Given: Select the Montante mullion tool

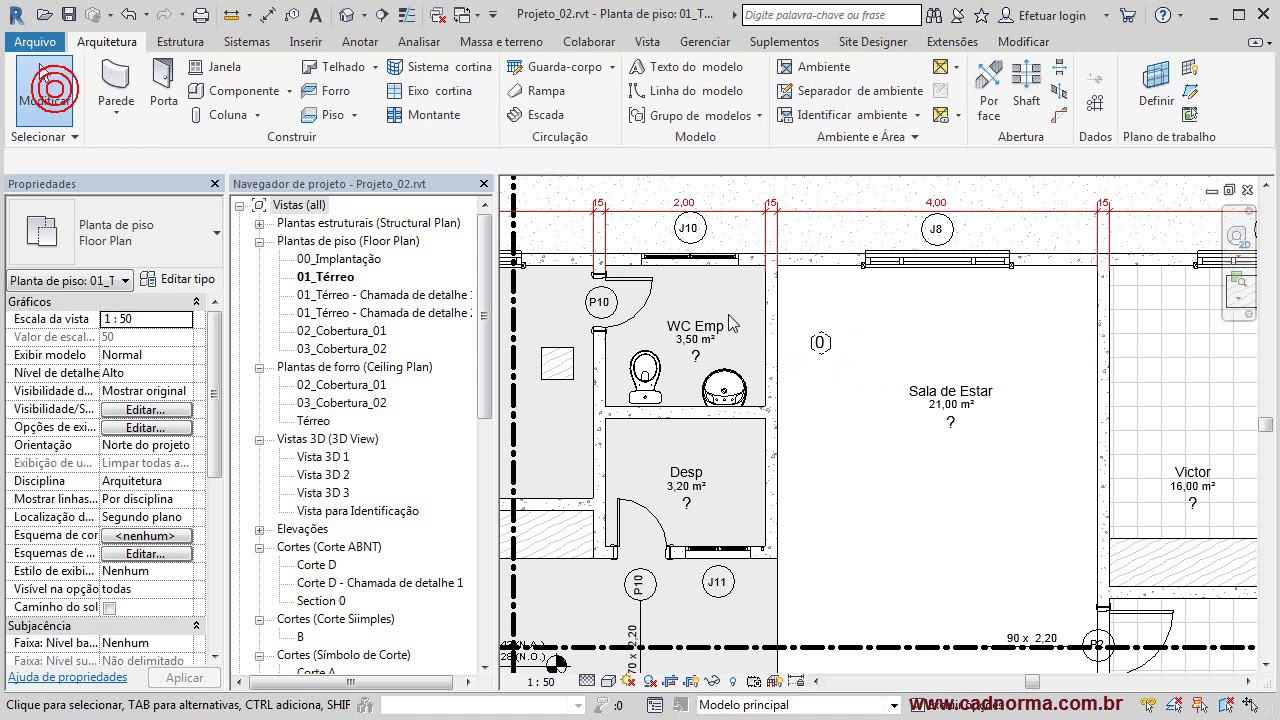Looking at the screenshot, I should (424, 115).
